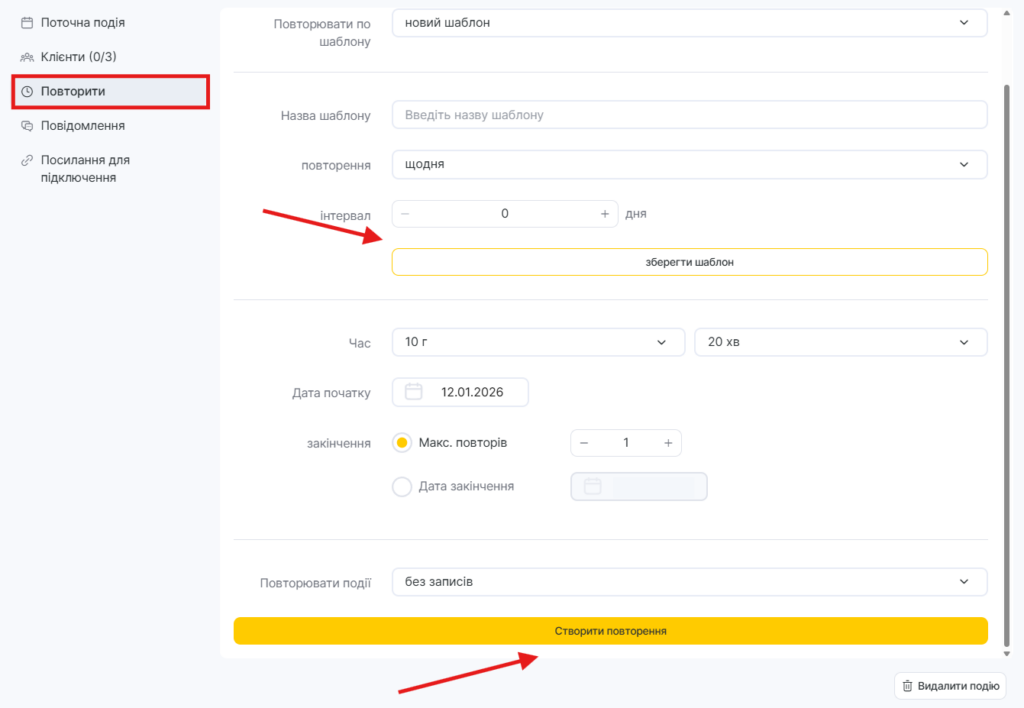Select the Дата закінчення radio option
The height and width of the screenshot is (708, 1024).
tap(403, 486)
